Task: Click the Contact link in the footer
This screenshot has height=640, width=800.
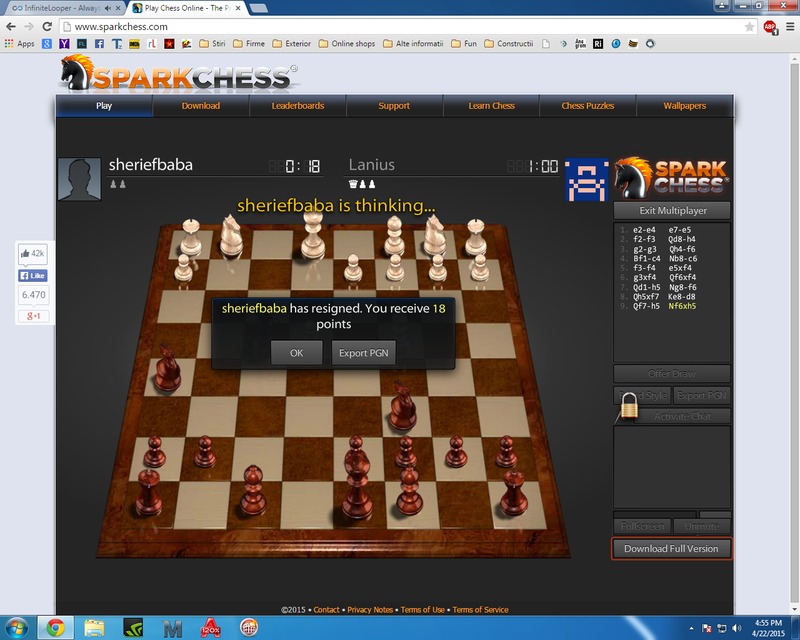Action: coord(327,609)
